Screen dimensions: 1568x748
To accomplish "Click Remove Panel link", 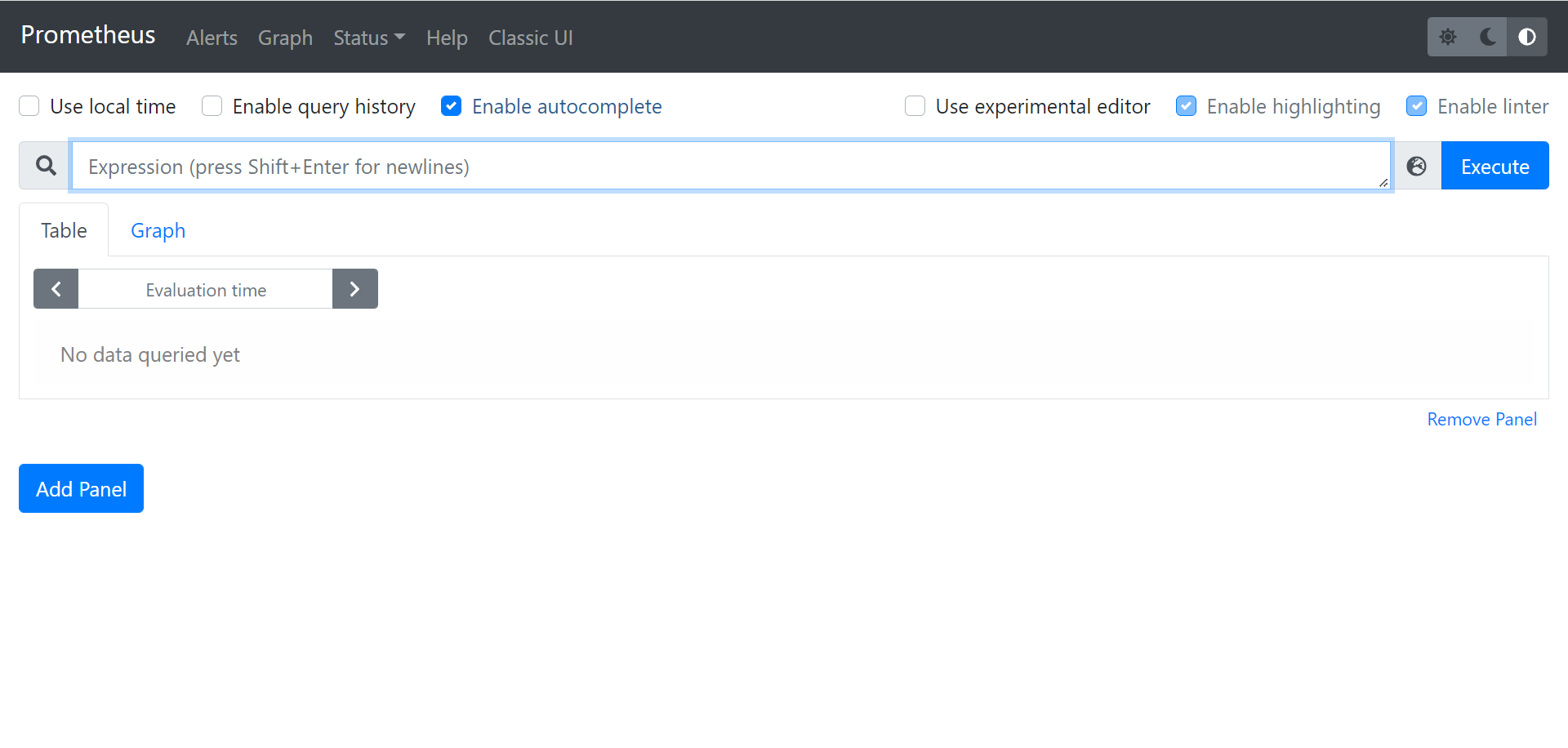I will coord(1481,419).
